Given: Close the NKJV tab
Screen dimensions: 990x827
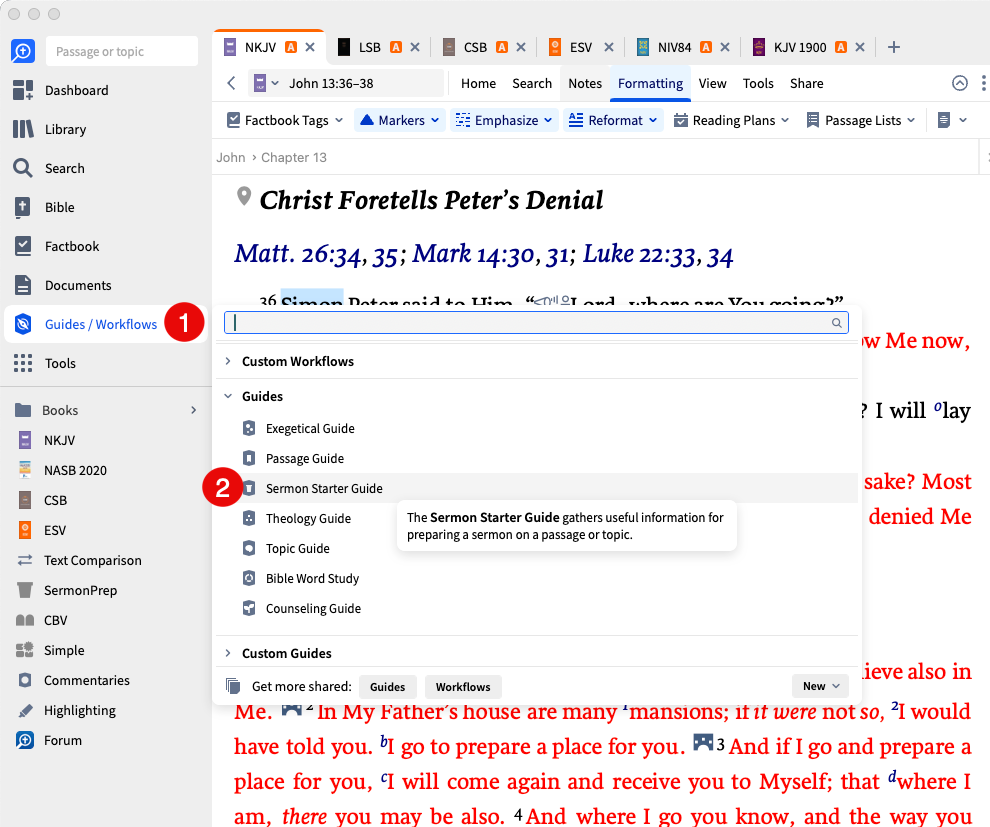Looking at the screenshot, I should [310, 47].
